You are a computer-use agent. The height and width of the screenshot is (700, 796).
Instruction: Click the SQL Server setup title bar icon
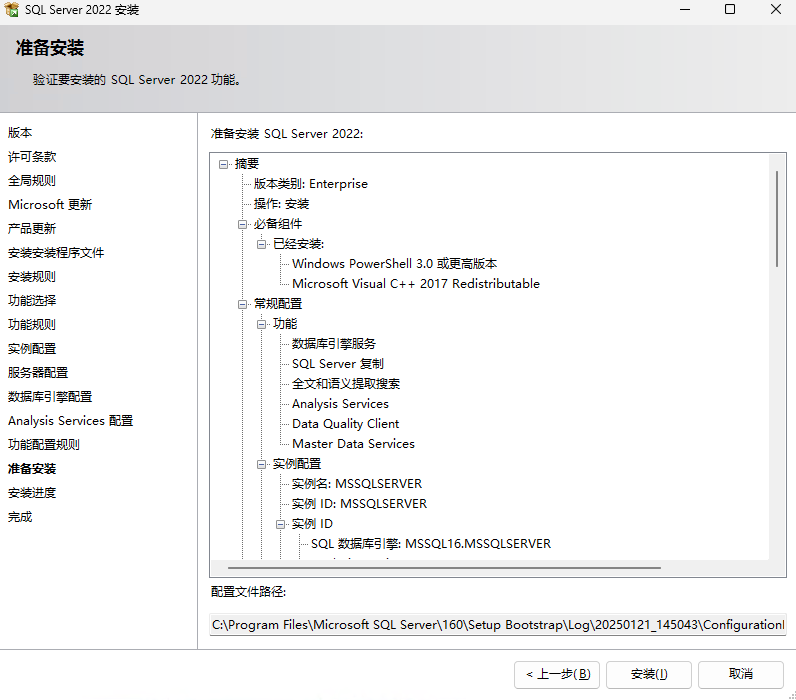[x=11, y=9]
